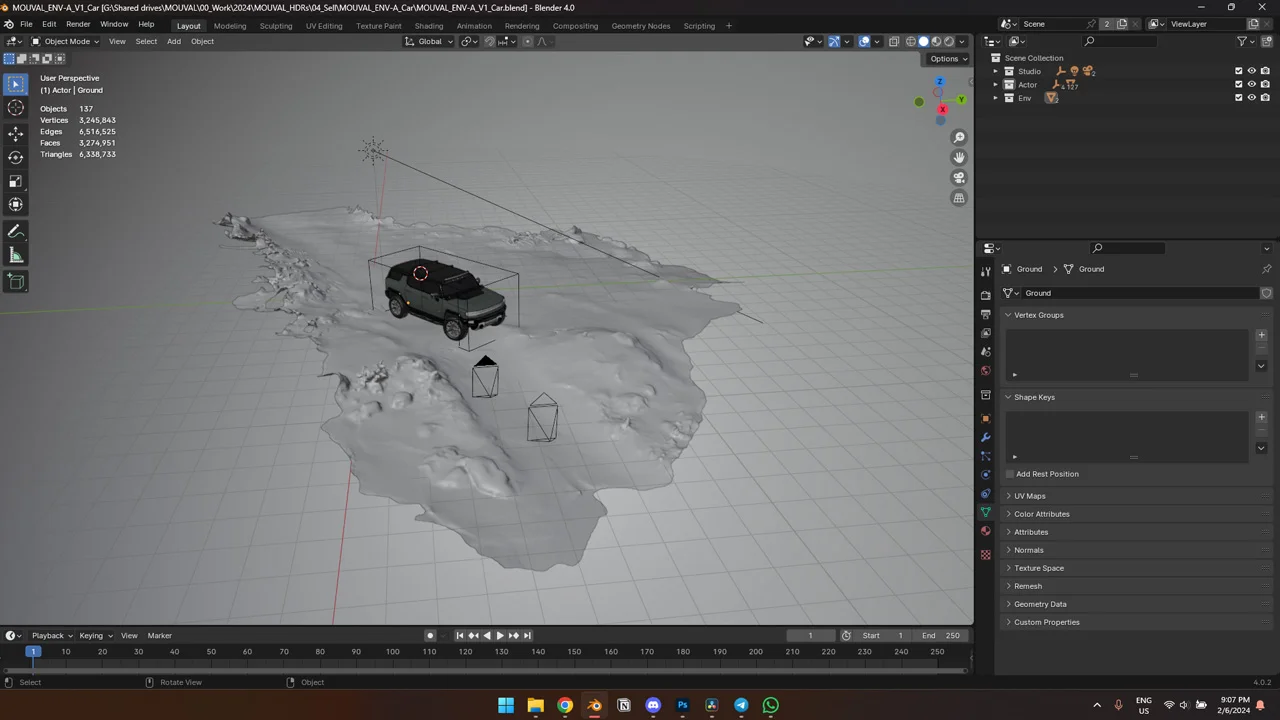Expand the Vertex Groups section
The width and height of the screenshot is (1280, 720).
1039,315
